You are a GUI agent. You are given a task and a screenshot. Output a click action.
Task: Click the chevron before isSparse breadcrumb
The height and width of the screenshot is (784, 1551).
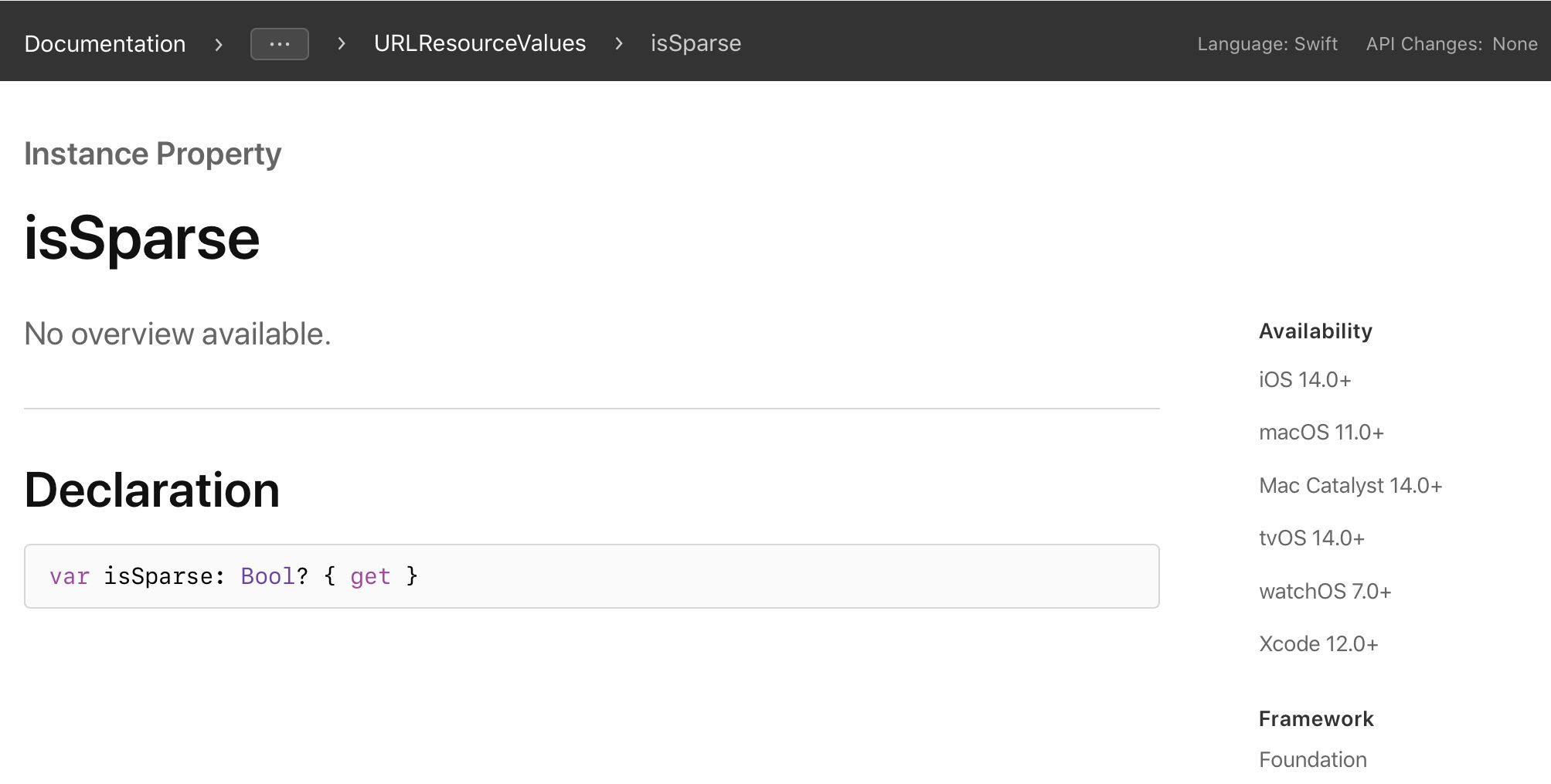pos(618,44)
